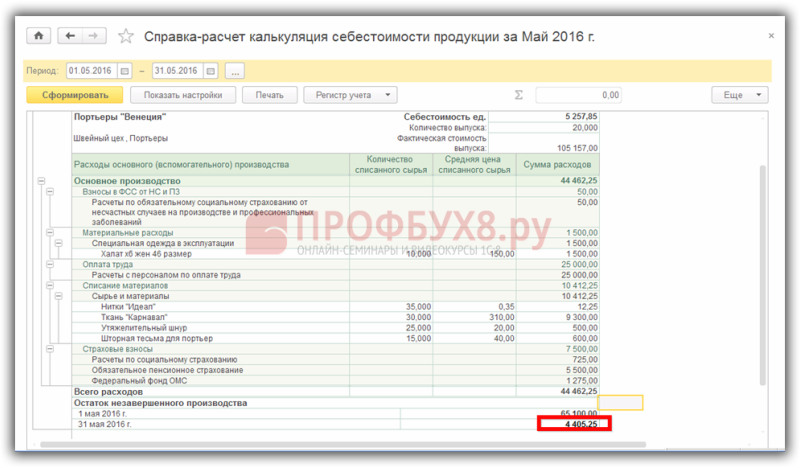Click Показать настройки button
Image resolution: width=800 pixels, height=468 pixels.
[x=183, y=95]
